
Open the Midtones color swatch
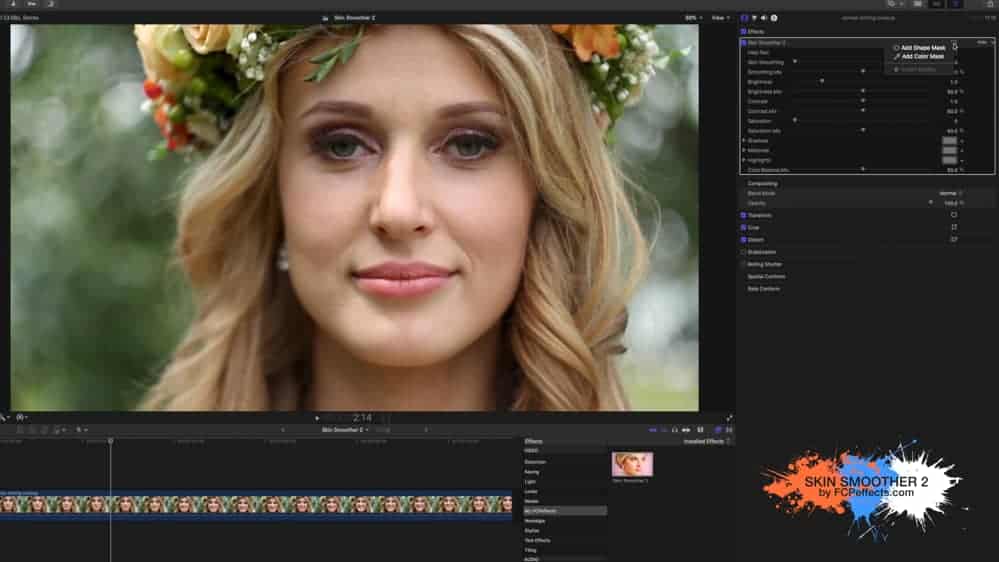949,150
